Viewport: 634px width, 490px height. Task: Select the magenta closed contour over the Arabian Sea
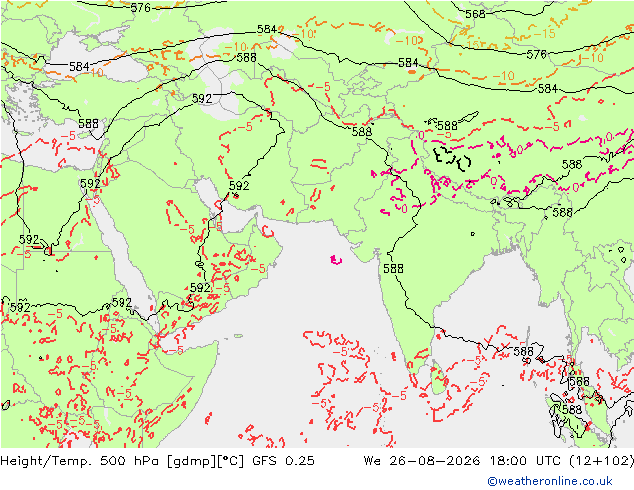tap(336, 260)
